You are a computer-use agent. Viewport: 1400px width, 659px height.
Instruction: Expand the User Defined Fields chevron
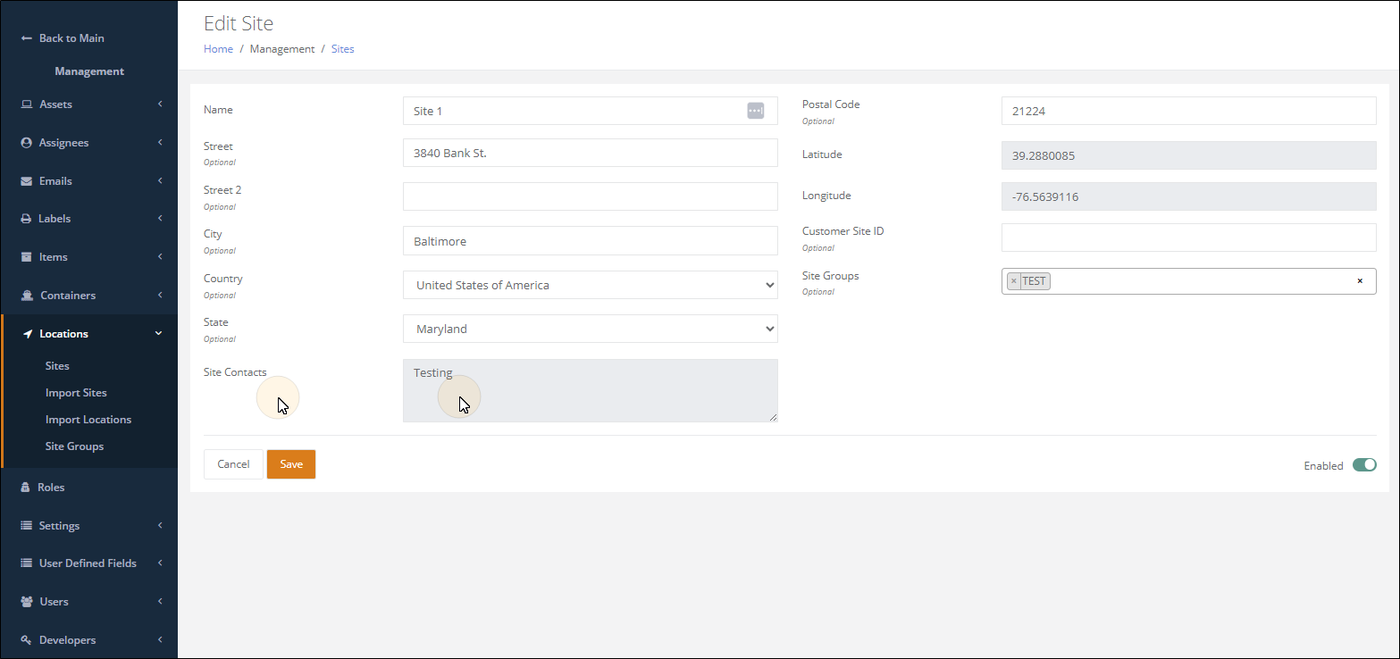pyautogui.click(x=160, y=563)
